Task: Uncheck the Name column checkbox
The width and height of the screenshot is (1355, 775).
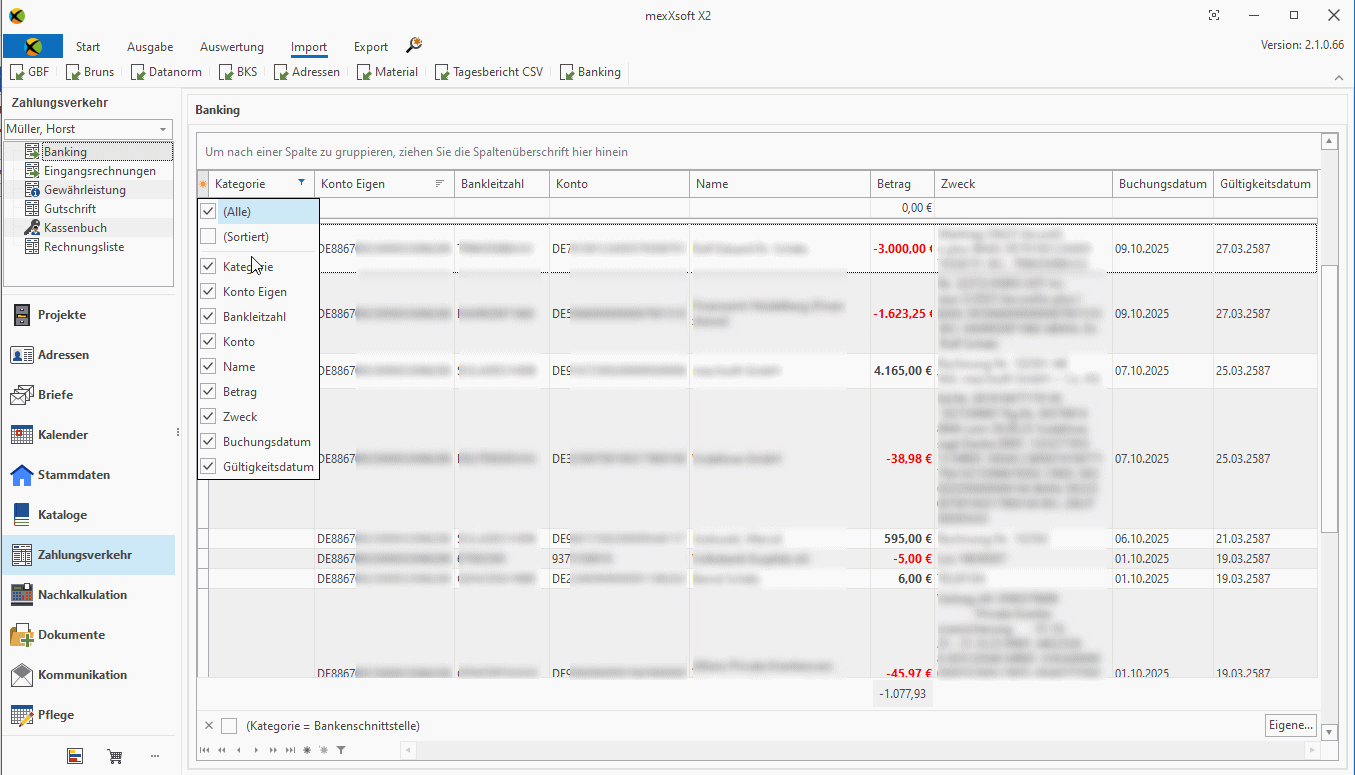Action: (208, 367)
